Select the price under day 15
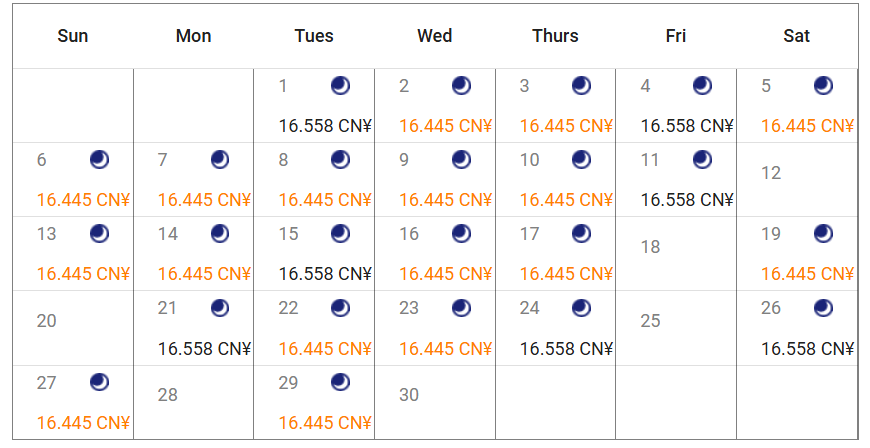 coord(325,274)
